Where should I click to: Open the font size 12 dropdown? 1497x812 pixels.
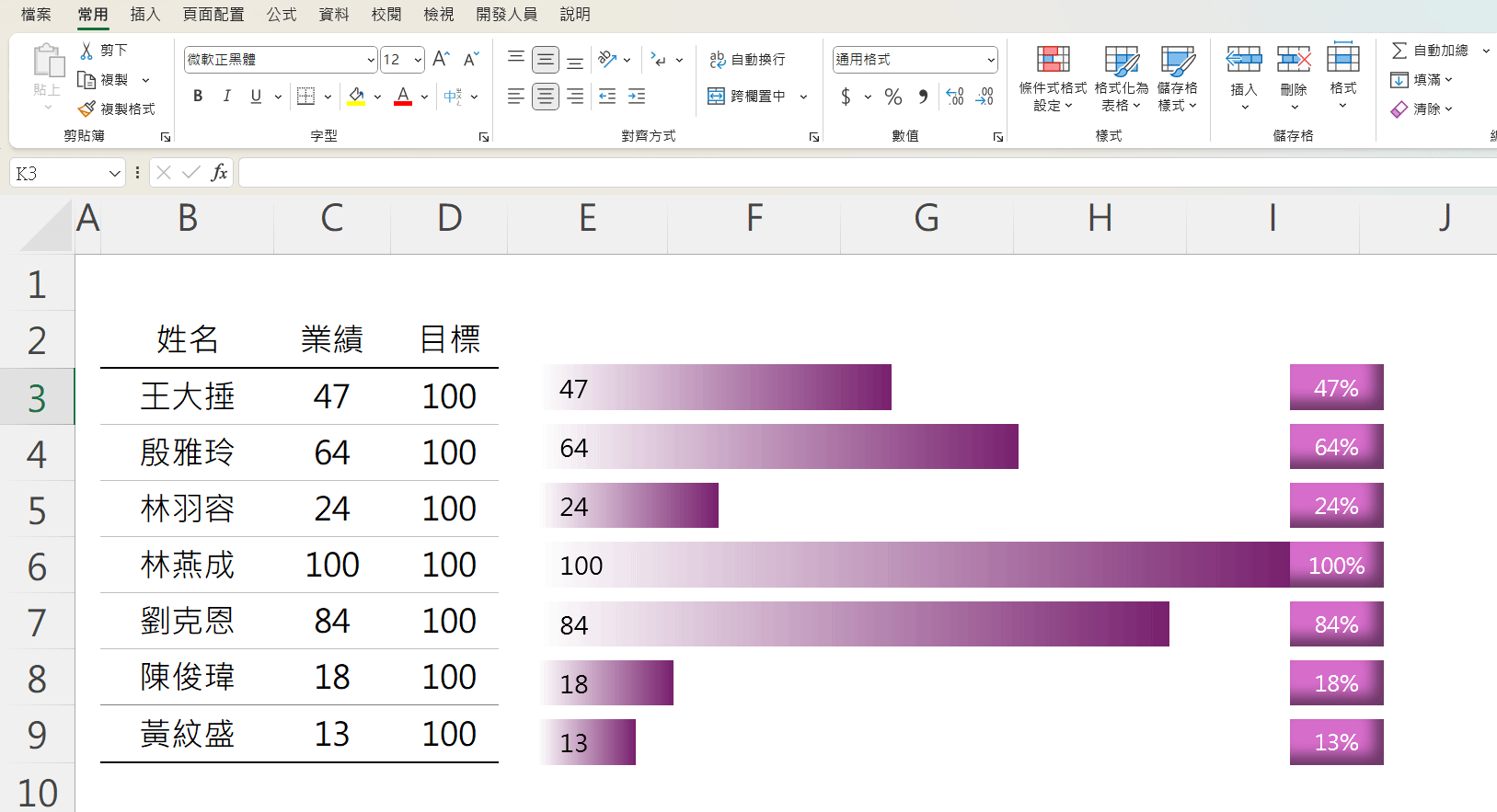pyautogui.click(x=418, y=60)
